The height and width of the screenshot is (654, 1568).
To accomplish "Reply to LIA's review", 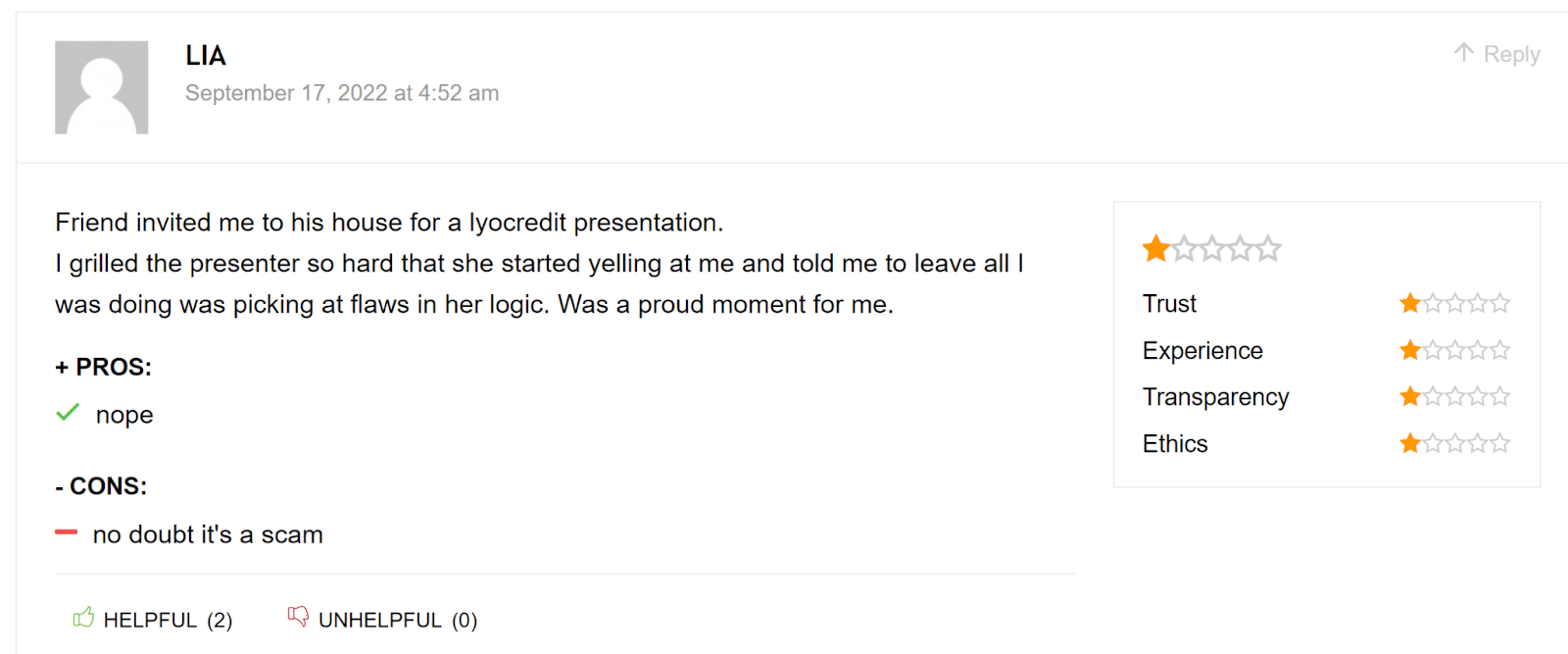I will tap(1511, 55).
